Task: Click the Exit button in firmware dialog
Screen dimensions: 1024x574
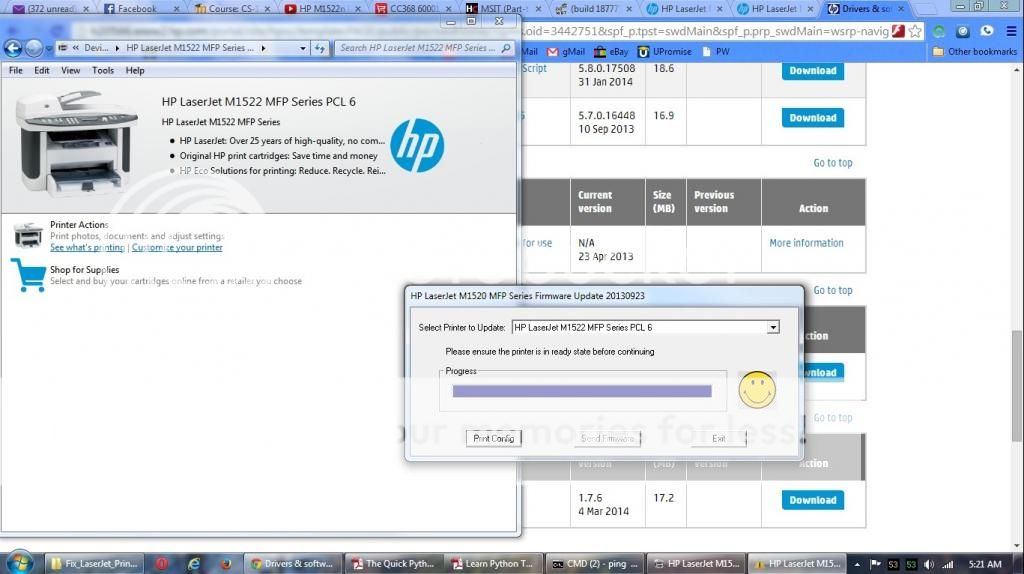Action: pyautogui.click(x=718, y=438)
